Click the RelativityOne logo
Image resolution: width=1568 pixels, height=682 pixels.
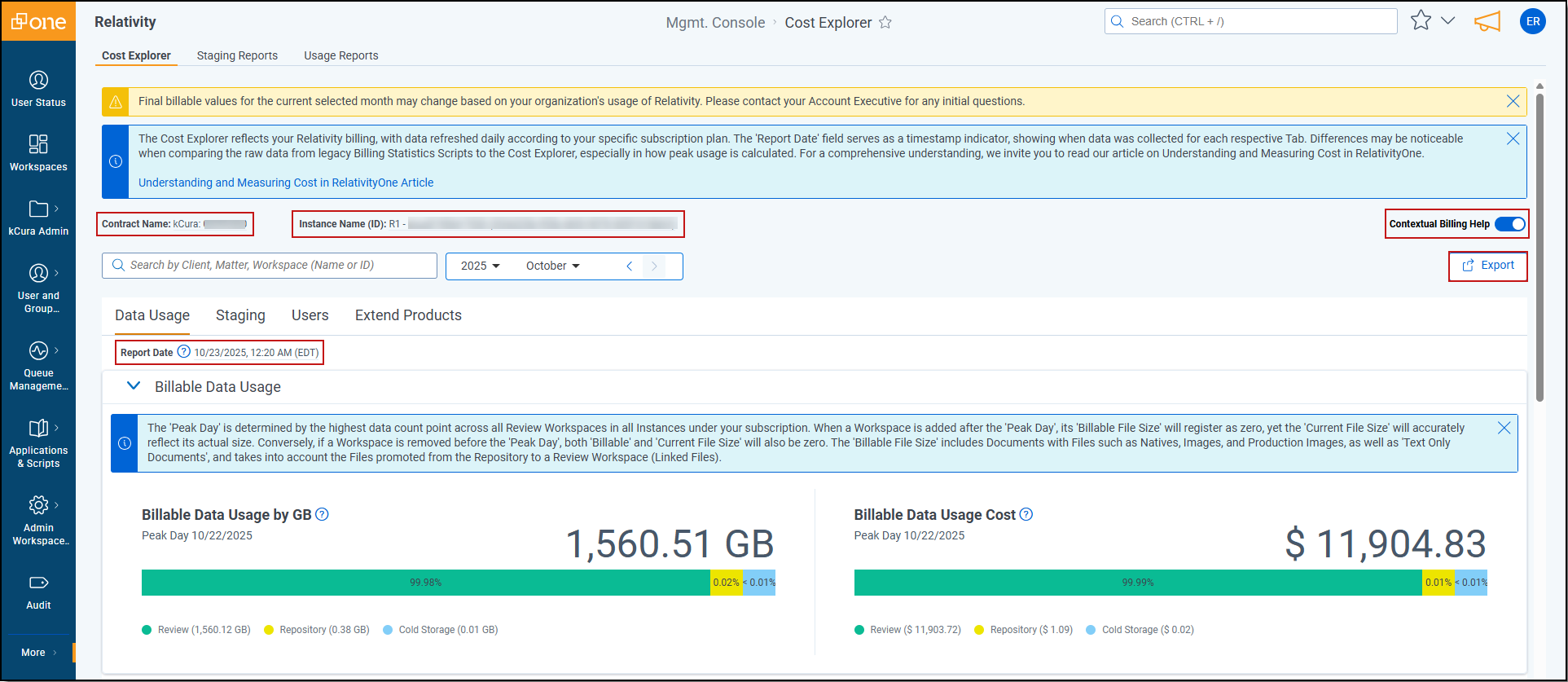point(38,21)
